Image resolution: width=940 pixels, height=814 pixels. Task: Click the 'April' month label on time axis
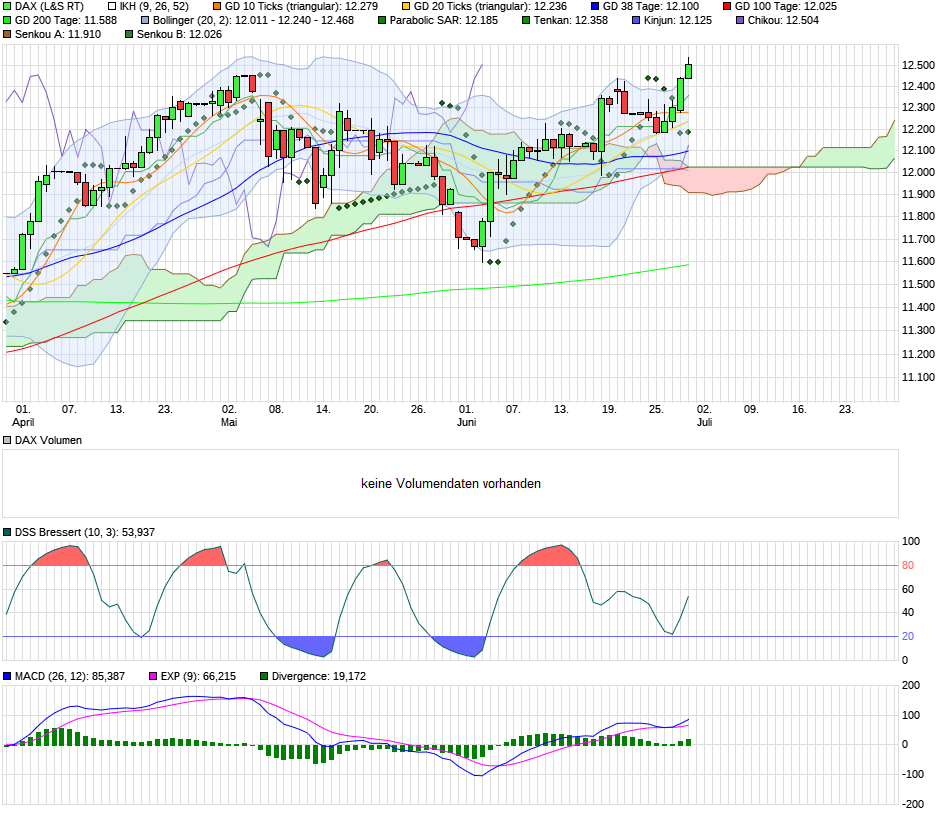point(23,423)
